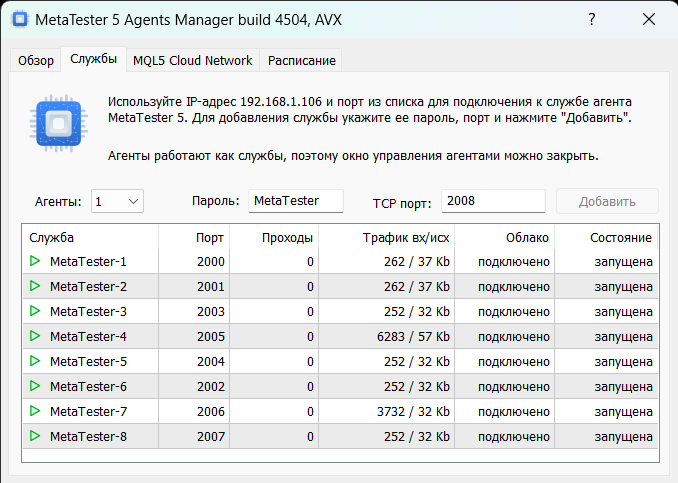This screenshot has height=483, width=678.
Task: Click Проходы value 0 in MetaTester-6 row
Action: (310, 387)
